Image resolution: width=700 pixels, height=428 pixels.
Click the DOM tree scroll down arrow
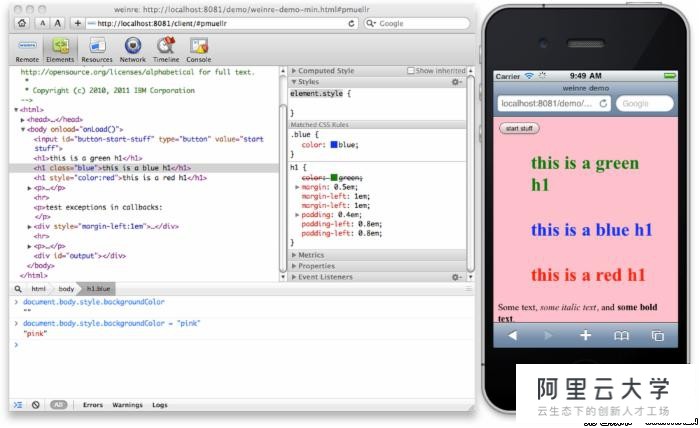(x=283, y=277)
